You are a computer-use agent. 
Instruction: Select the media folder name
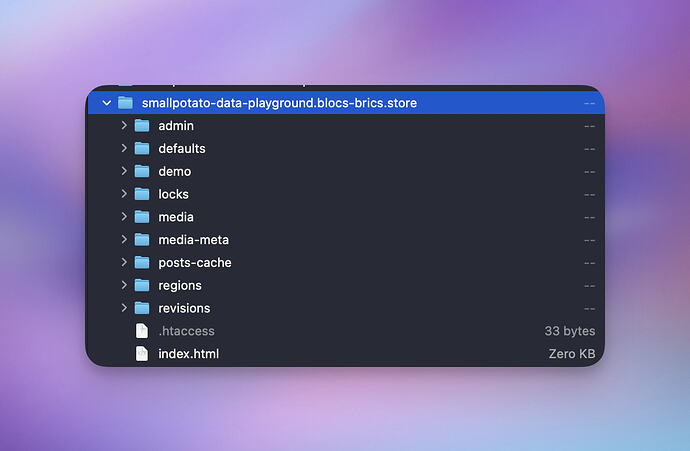176,217
